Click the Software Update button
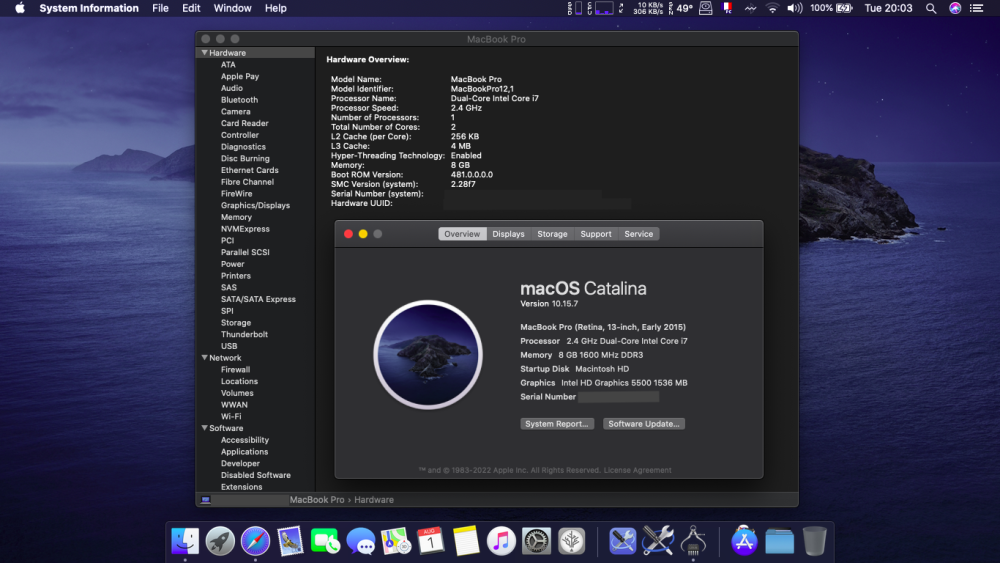The width and height of the screenshot is (1000, 563). pos(644,424)
